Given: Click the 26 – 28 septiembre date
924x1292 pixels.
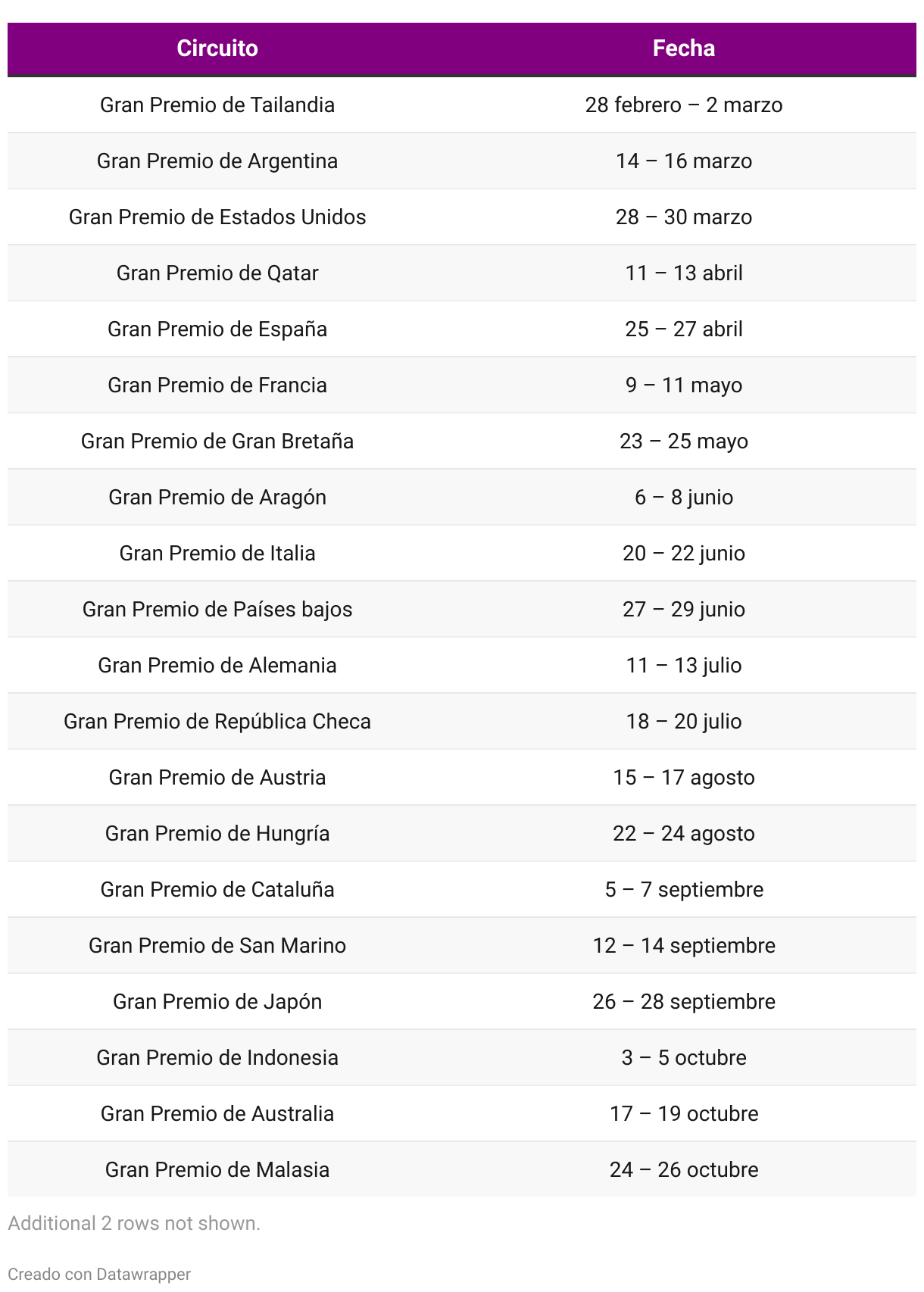Looking at the screenshot, I should [x=684, y=1002].
